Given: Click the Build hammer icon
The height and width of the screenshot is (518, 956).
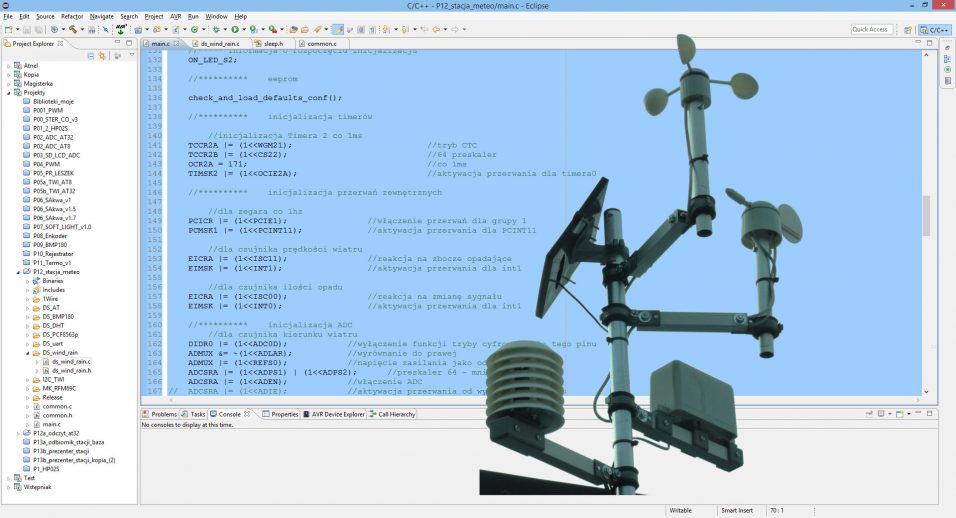Looking at the screenshot, I should pyautogui.click(x=73, y=29).
